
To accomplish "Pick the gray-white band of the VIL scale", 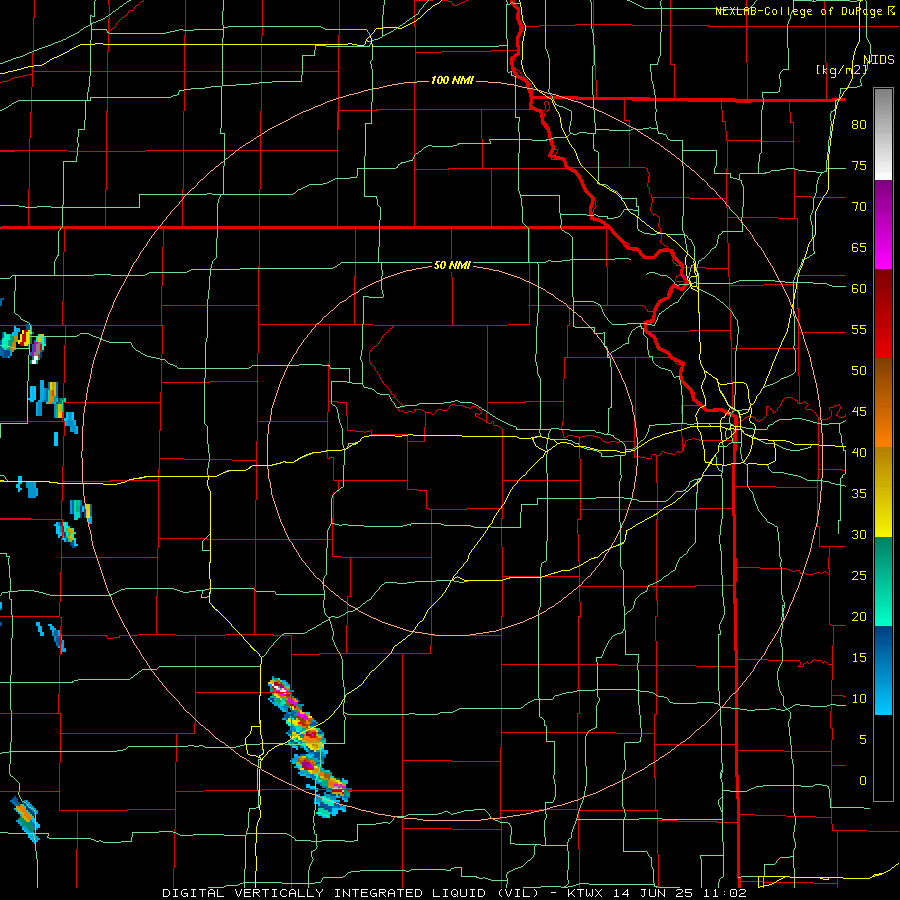I will point(883,134).
